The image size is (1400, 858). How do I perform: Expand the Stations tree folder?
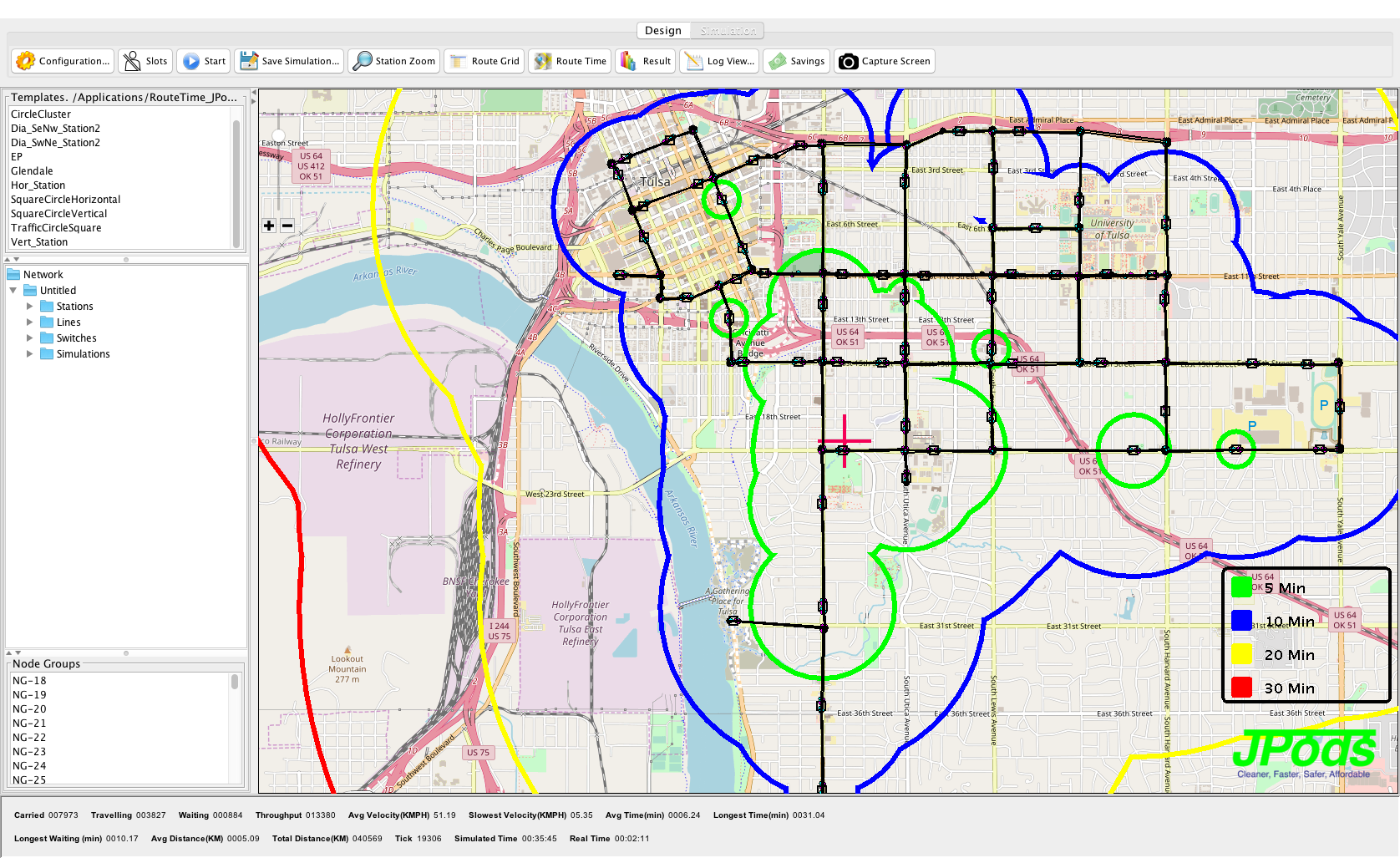30,307
